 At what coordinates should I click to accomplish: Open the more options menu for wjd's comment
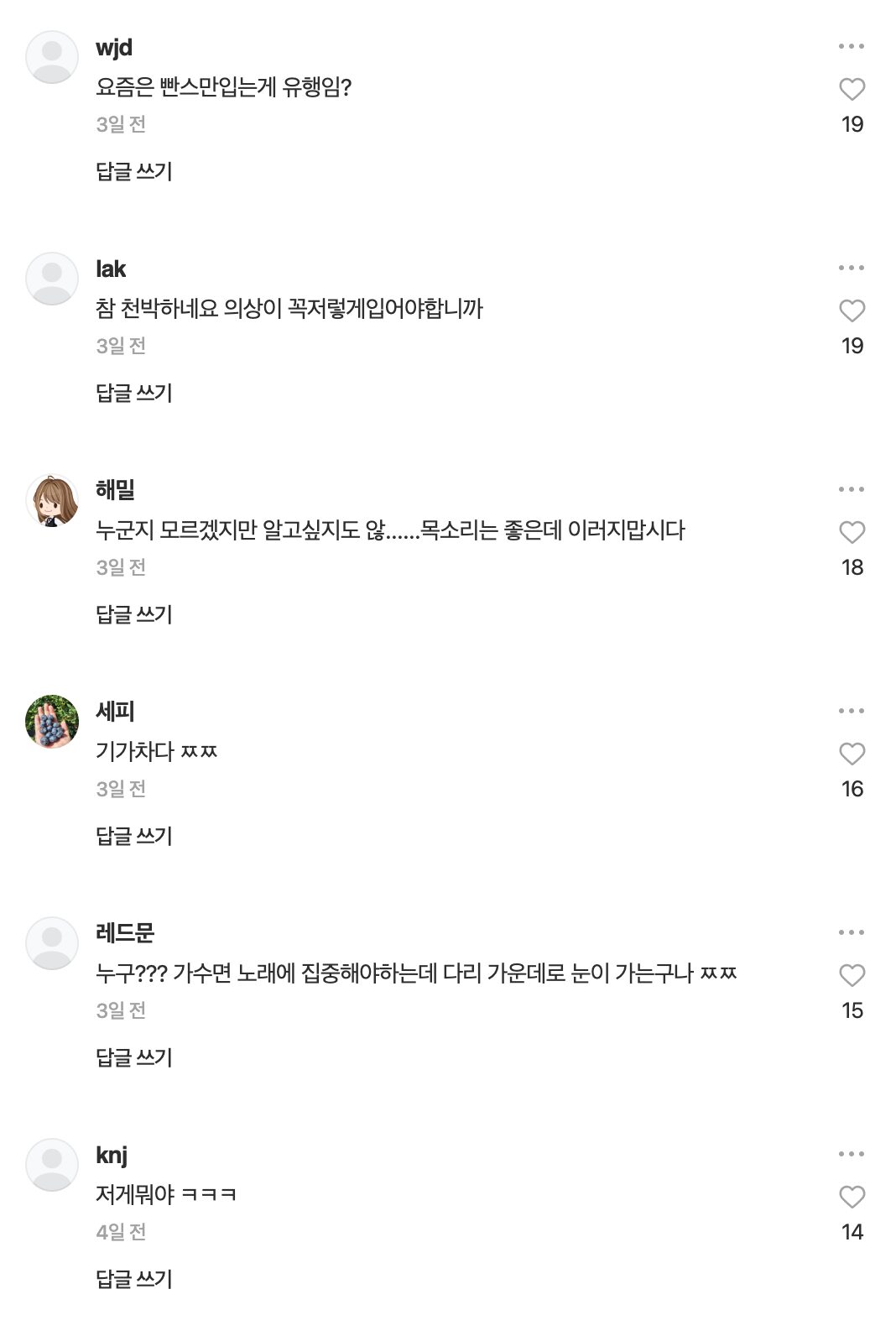click(x=851, y=46)
